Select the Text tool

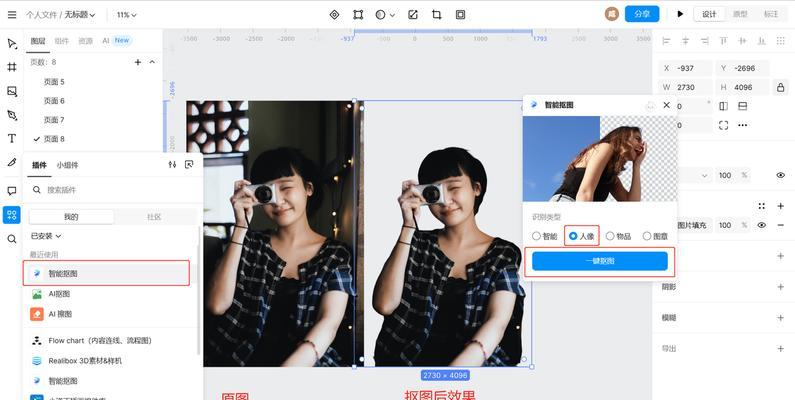coord(12,138)
